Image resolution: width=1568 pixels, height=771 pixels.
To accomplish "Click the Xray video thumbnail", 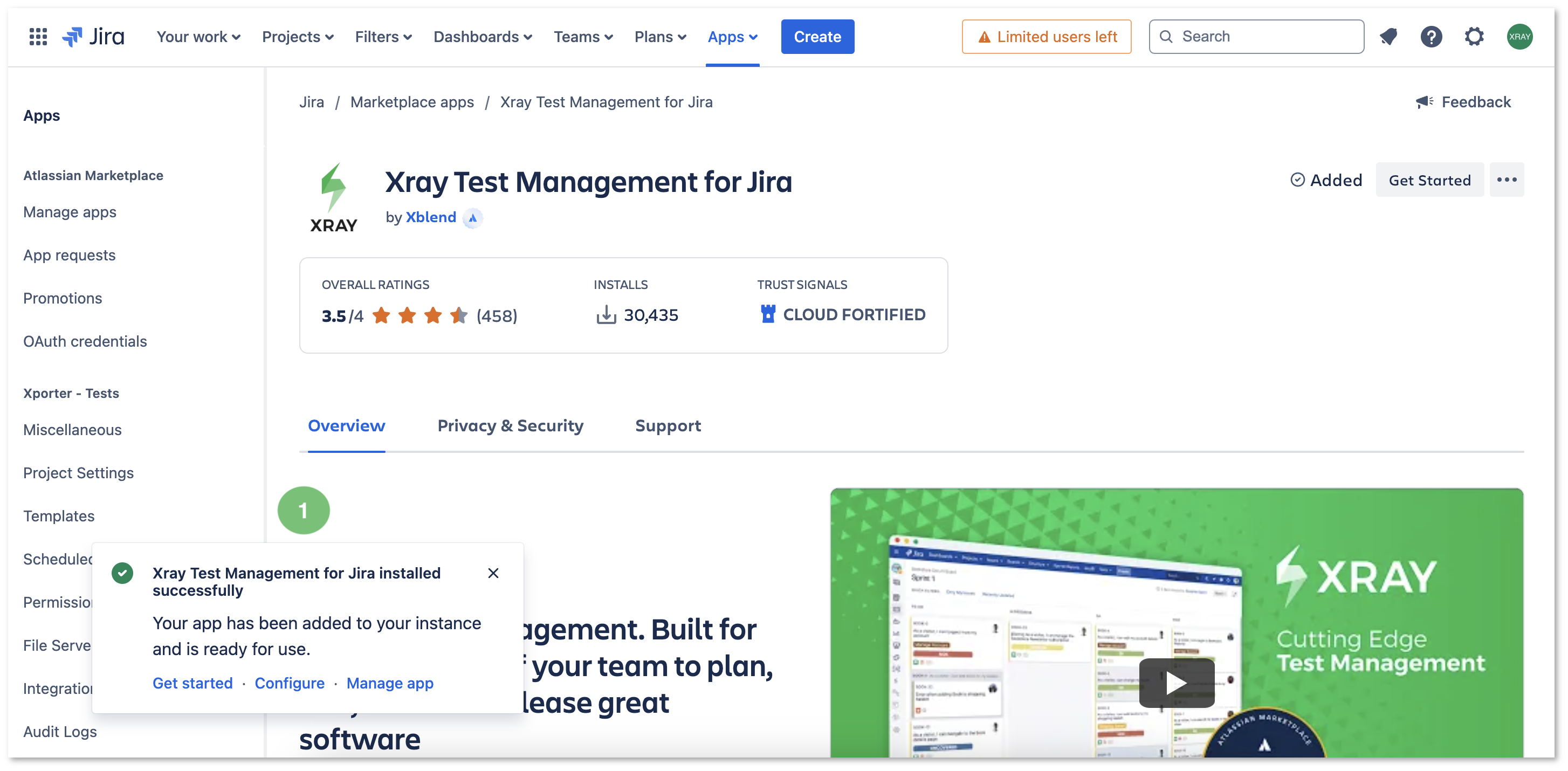I will [x=1176, y=622].
